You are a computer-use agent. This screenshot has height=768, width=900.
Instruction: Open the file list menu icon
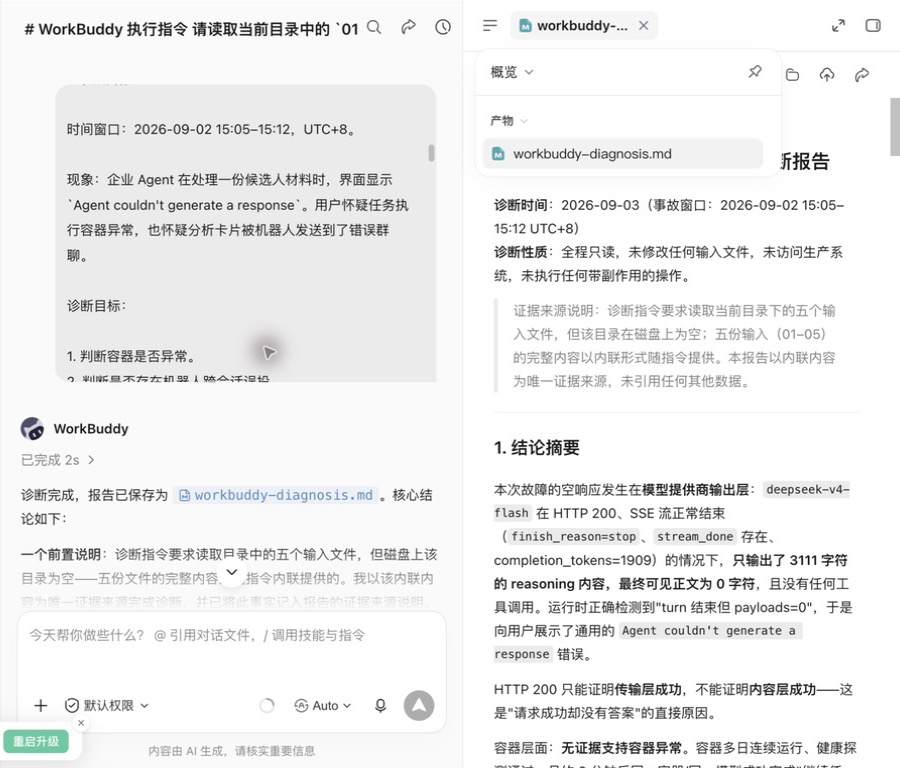(490, 25)
